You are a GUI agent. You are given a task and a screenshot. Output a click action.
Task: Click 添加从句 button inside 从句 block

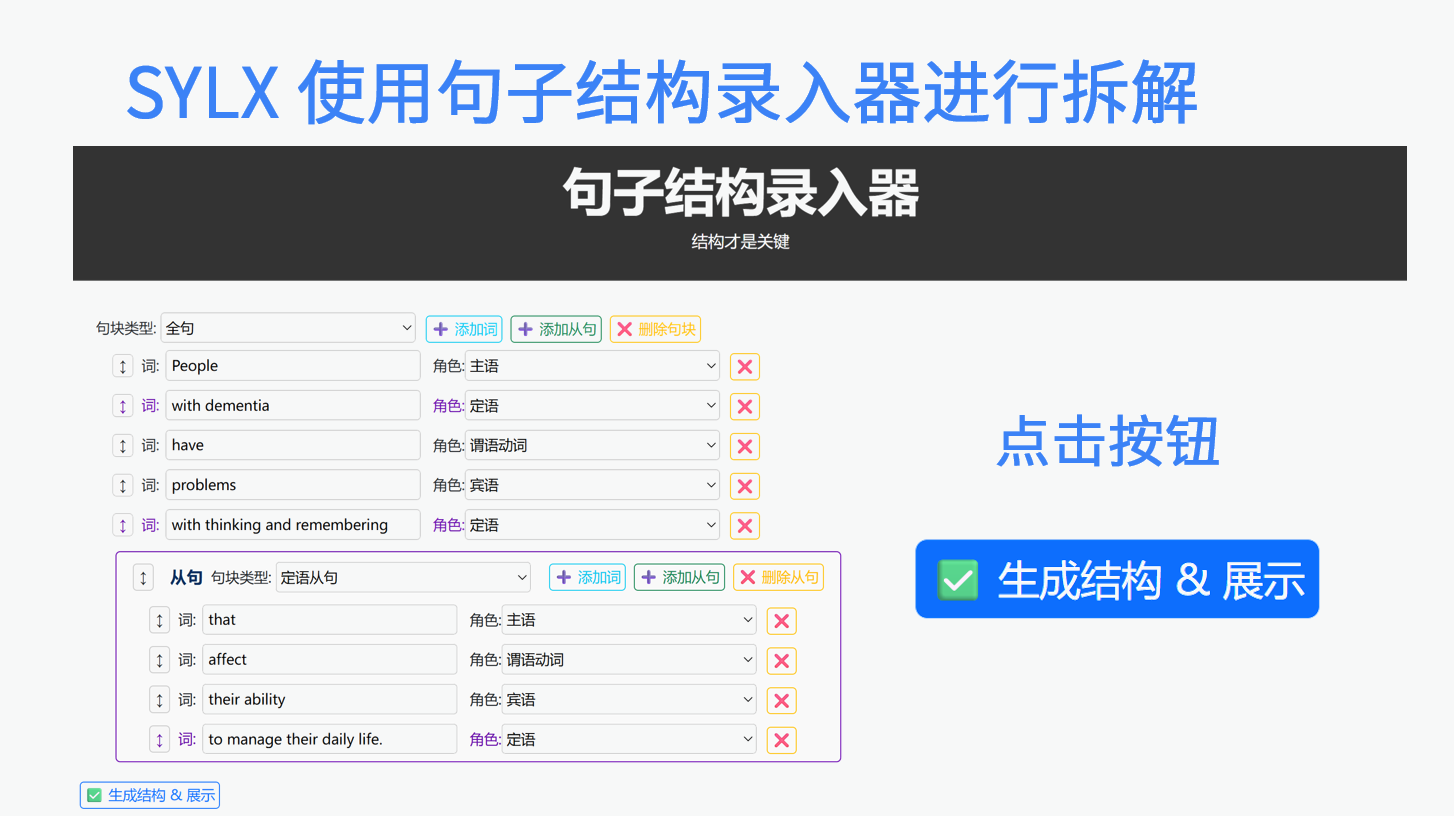click(679, 577)
